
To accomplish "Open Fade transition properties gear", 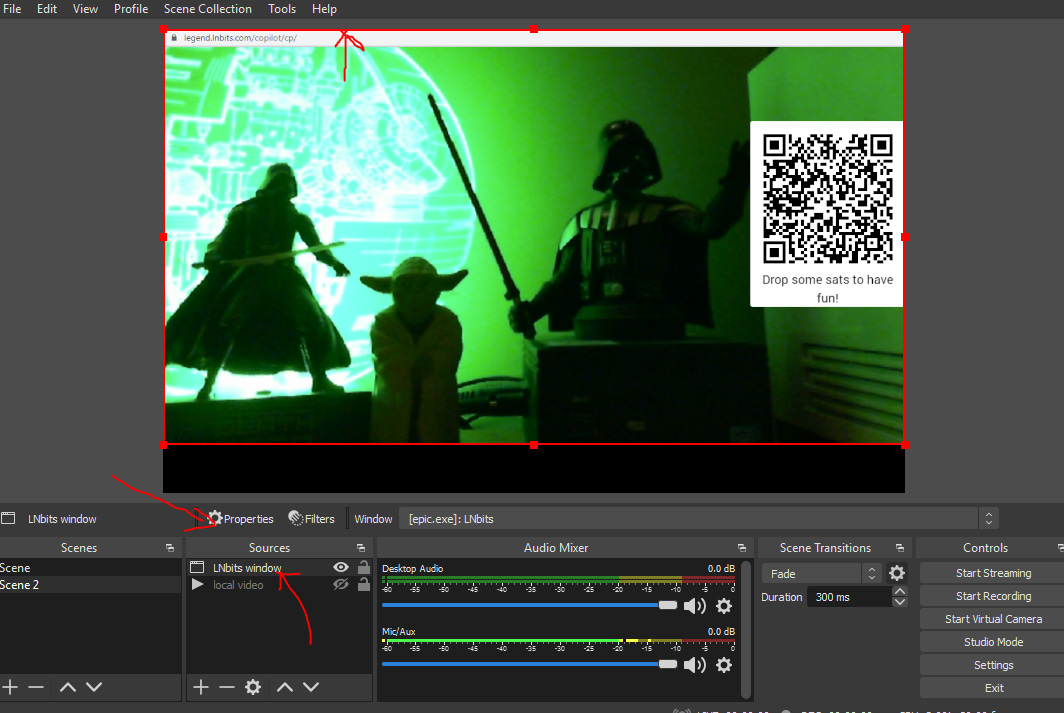I will point(897,573).
